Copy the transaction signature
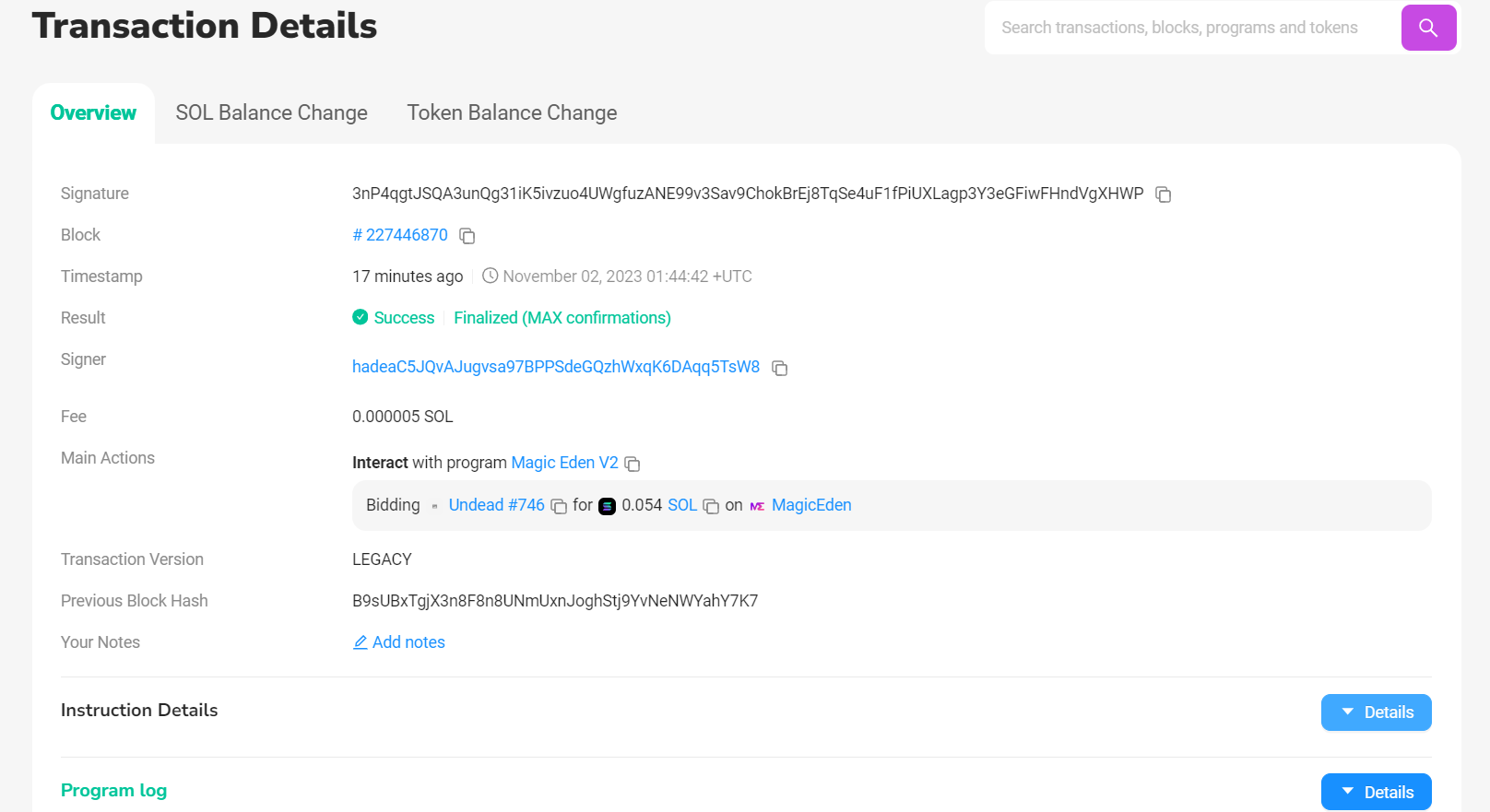The image size is (1490, 812). (1164, 194)
